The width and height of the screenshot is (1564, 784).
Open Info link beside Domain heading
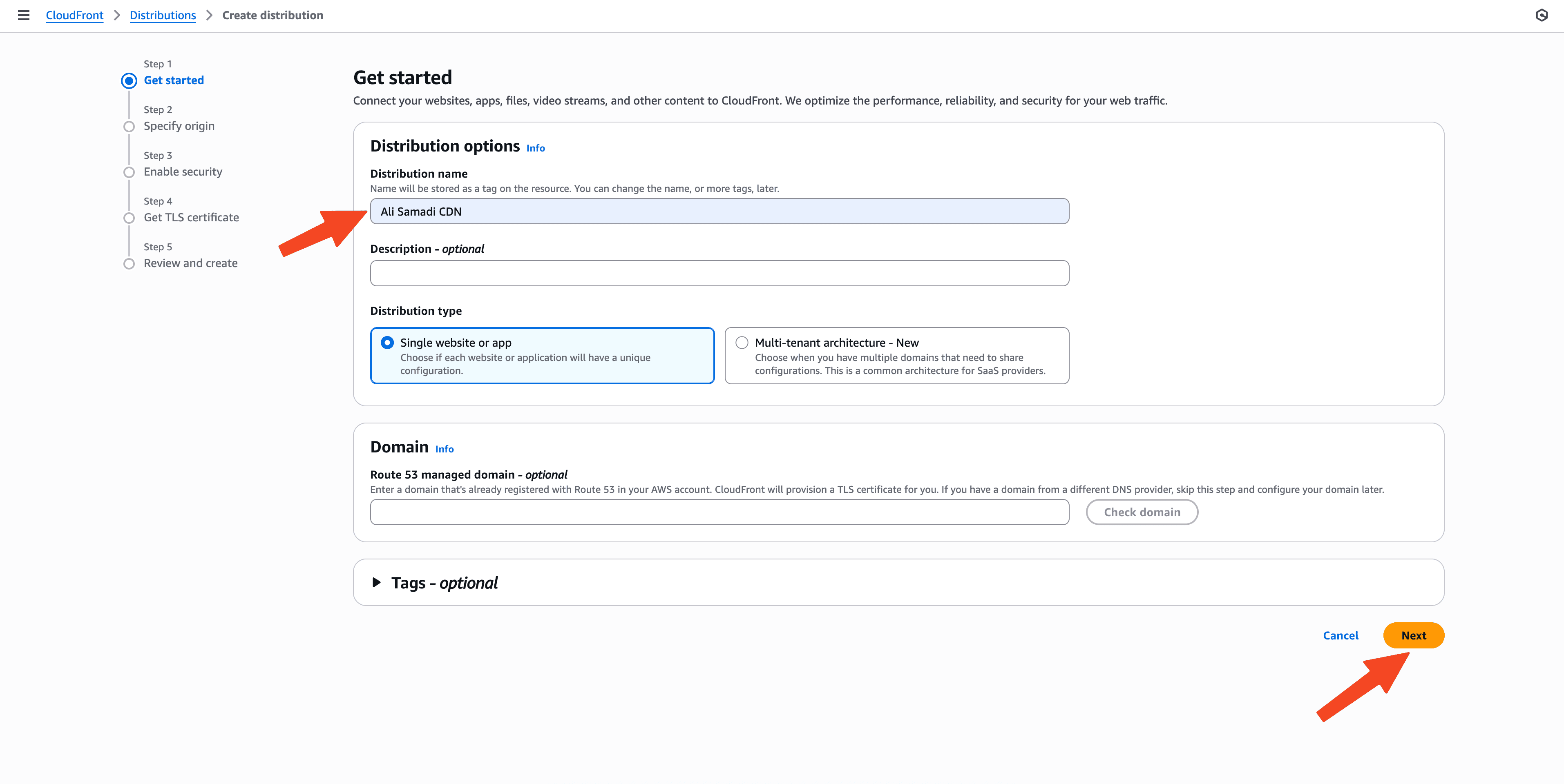click(x=445, y=449)
